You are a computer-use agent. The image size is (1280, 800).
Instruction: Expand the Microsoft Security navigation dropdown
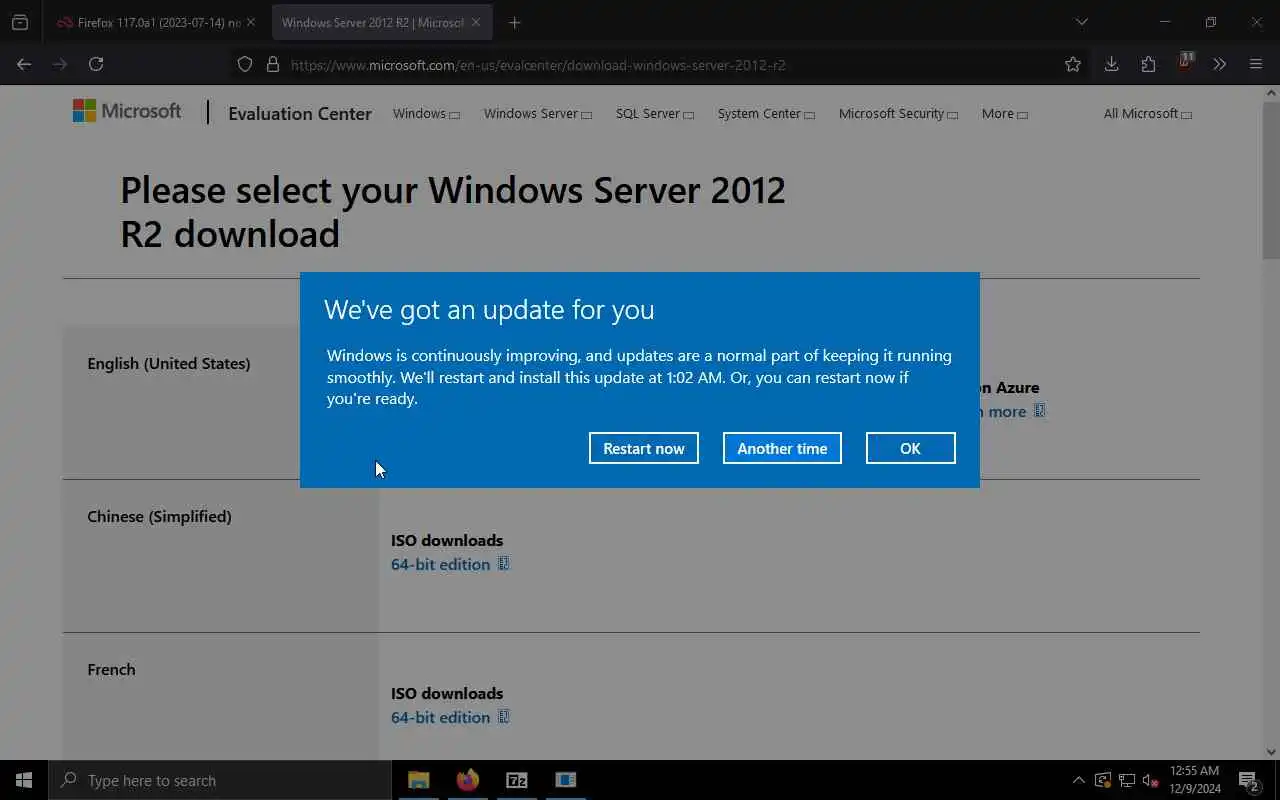tap(898, 113)
